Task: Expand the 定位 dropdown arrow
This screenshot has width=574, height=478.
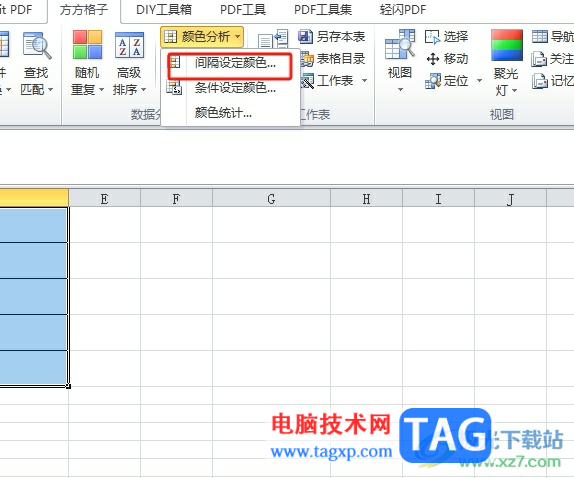Action: tap(479, 80)
